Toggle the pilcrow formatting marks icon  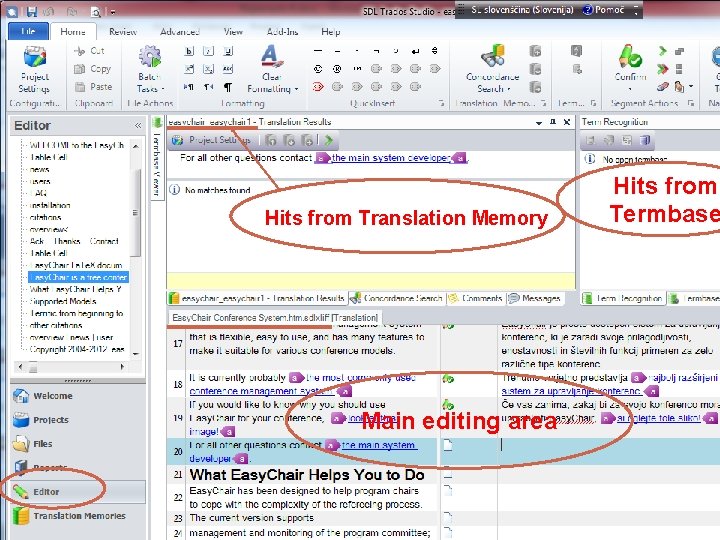tap(228, 87)
